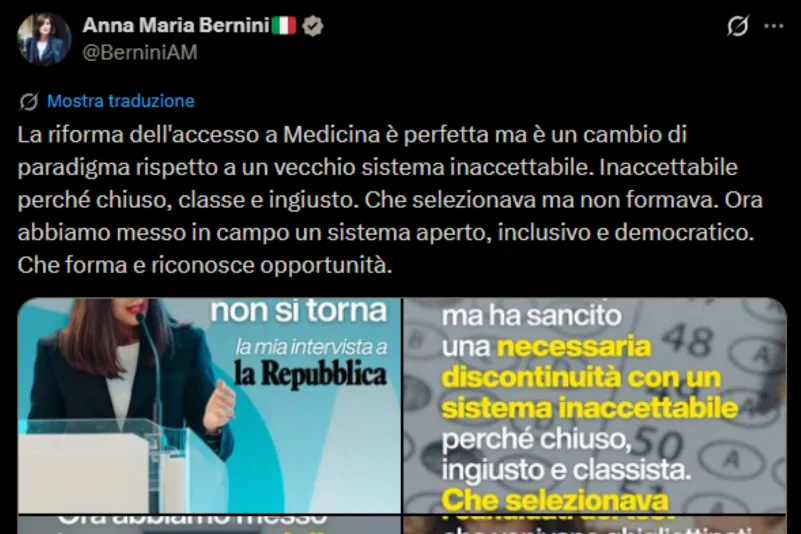Open the Anna Maria Bernini display name

coord(176,26)
